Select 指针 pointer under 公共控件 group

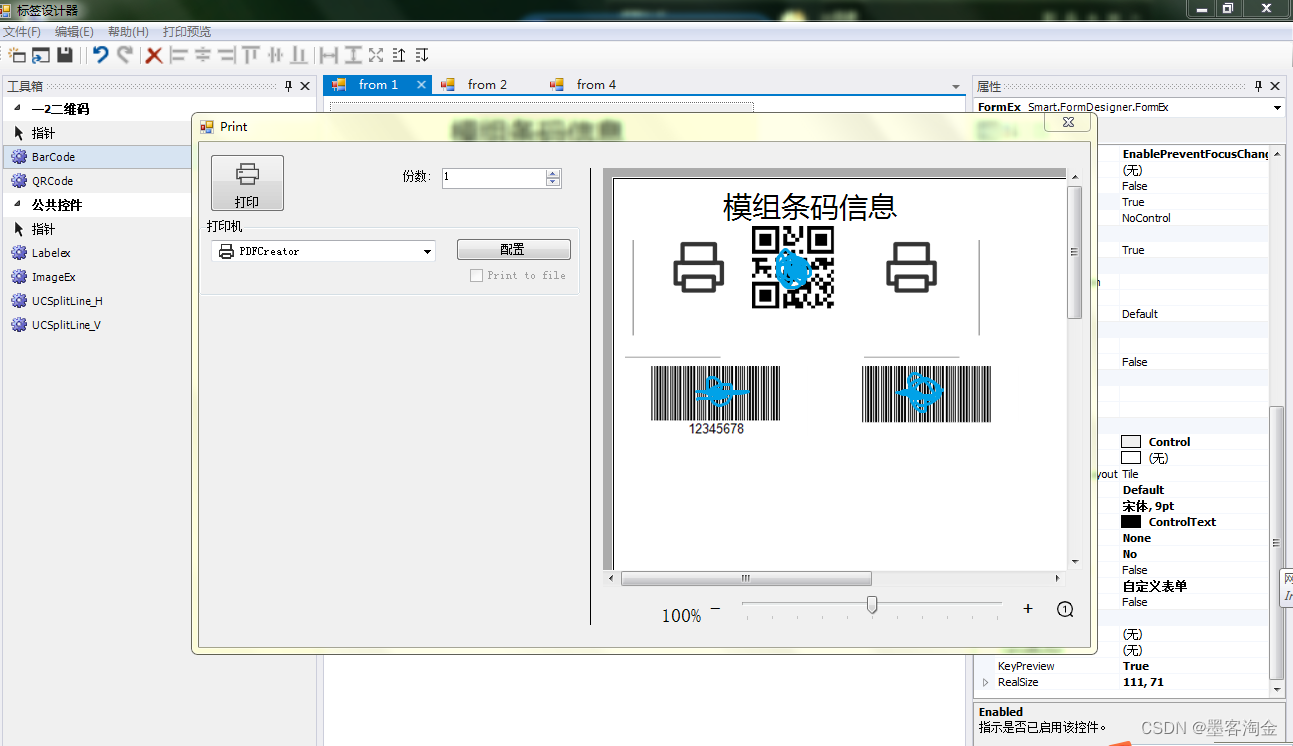pyautogui.click(x=98, y=229)
